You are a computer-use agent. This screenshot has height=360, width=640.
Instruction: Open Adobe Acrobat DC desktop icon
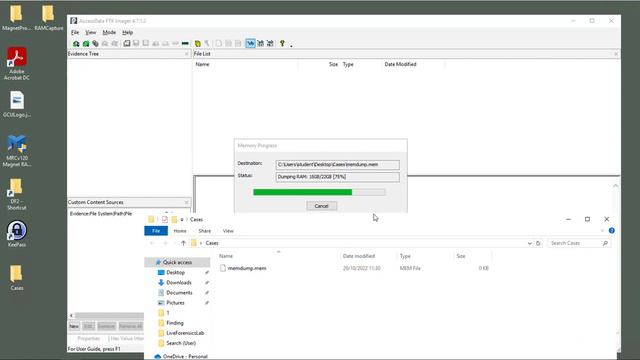[17, 64]
